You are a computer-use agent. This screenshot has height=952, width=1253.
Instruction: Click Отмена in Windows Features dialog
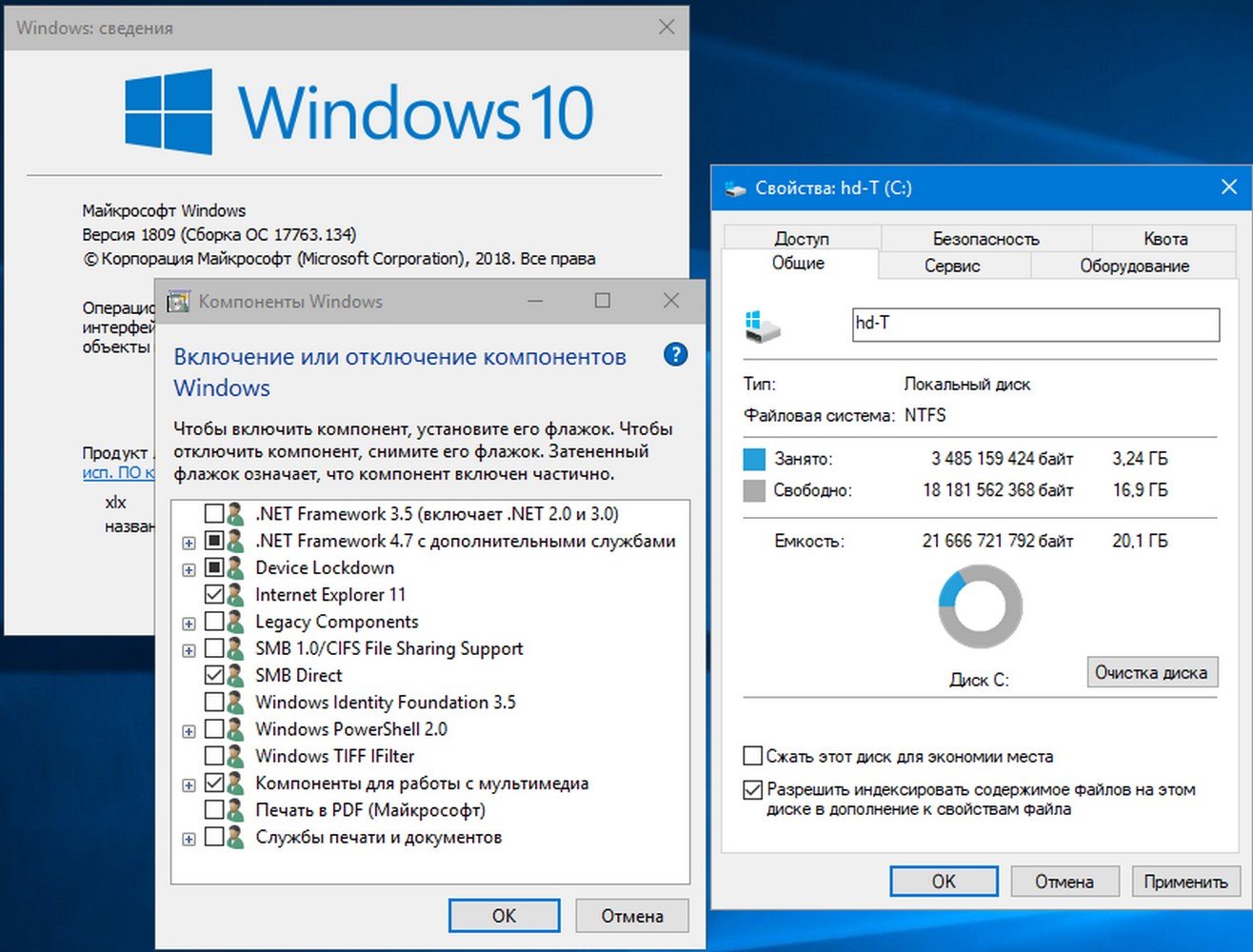coord(632,916)
